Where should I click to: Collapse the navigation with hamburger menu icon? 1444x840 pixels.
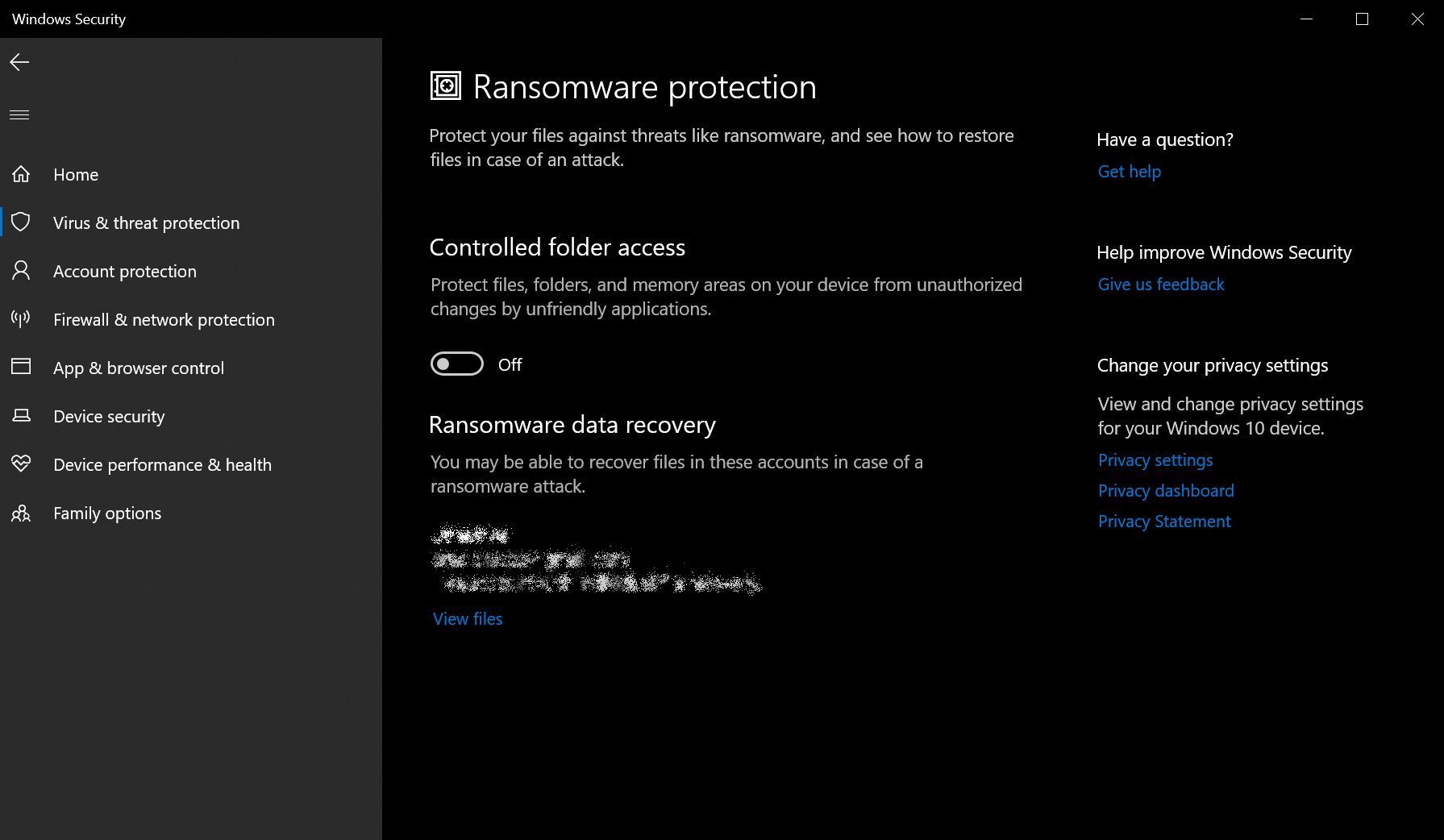pyautogui.click(x=19, y=115)
